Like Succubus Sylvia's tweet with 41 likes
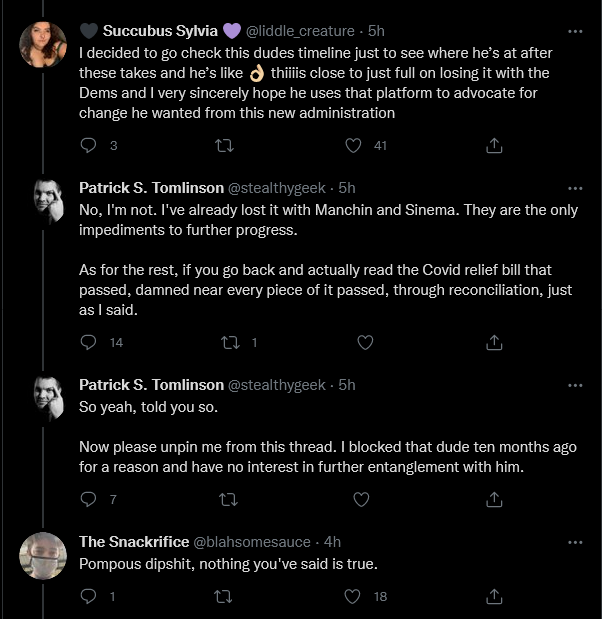Viewport: 602px width, 619px height. coord(353,146)
